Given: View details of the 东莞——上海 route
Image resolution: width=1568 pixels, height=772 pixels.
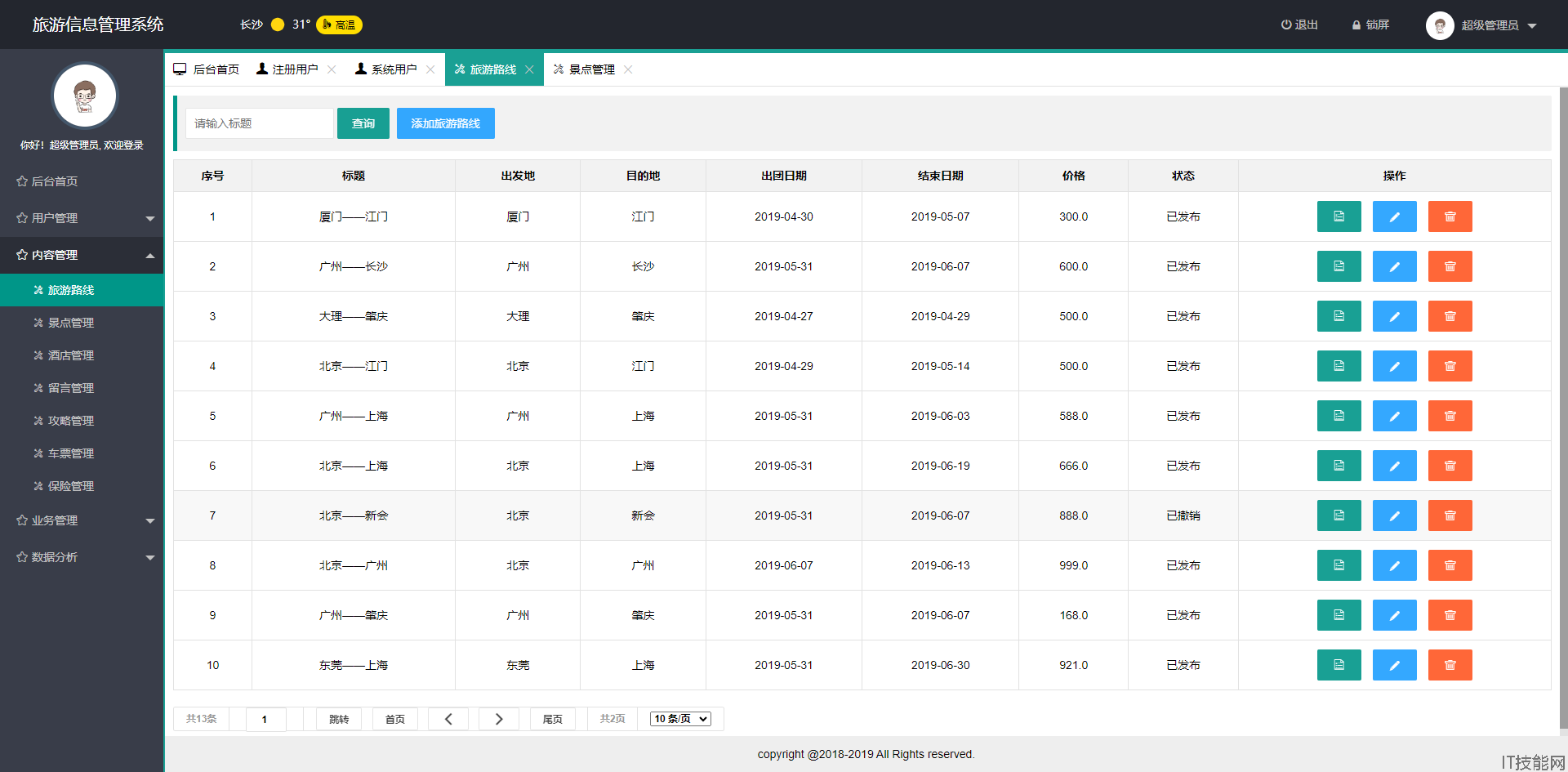Looking at the screenshot, I should click(x=1339, y=665).
